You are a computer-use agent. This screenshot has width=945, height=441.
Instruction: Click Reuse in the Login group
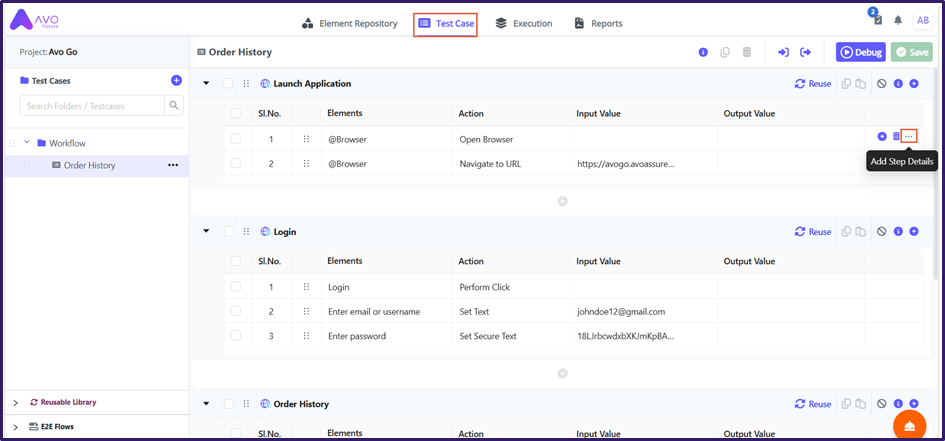[813, 232]
